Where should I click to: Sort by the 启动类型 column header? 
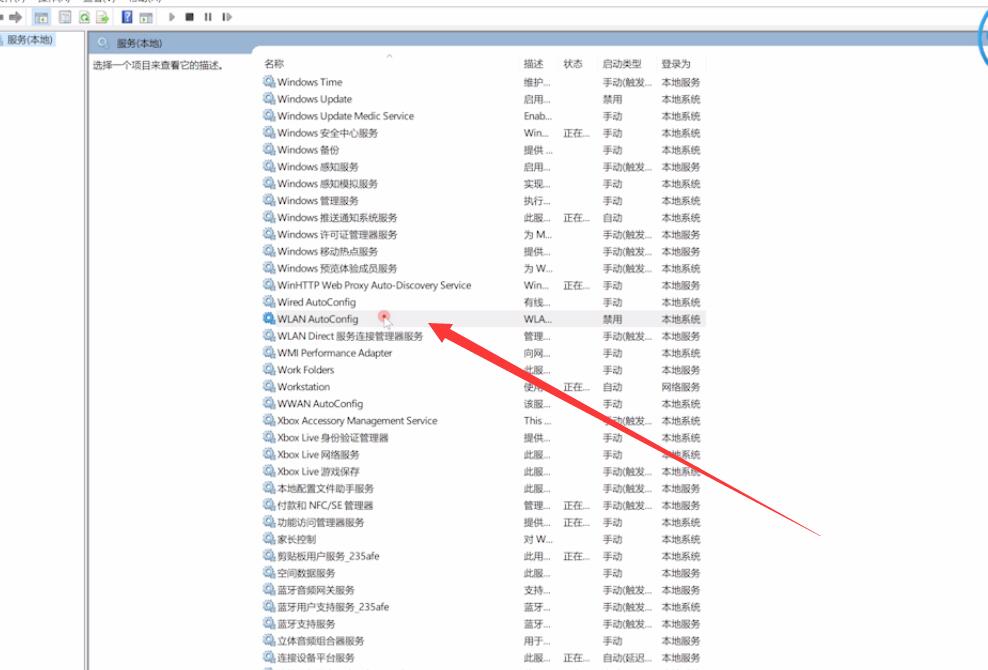[622, 64]
